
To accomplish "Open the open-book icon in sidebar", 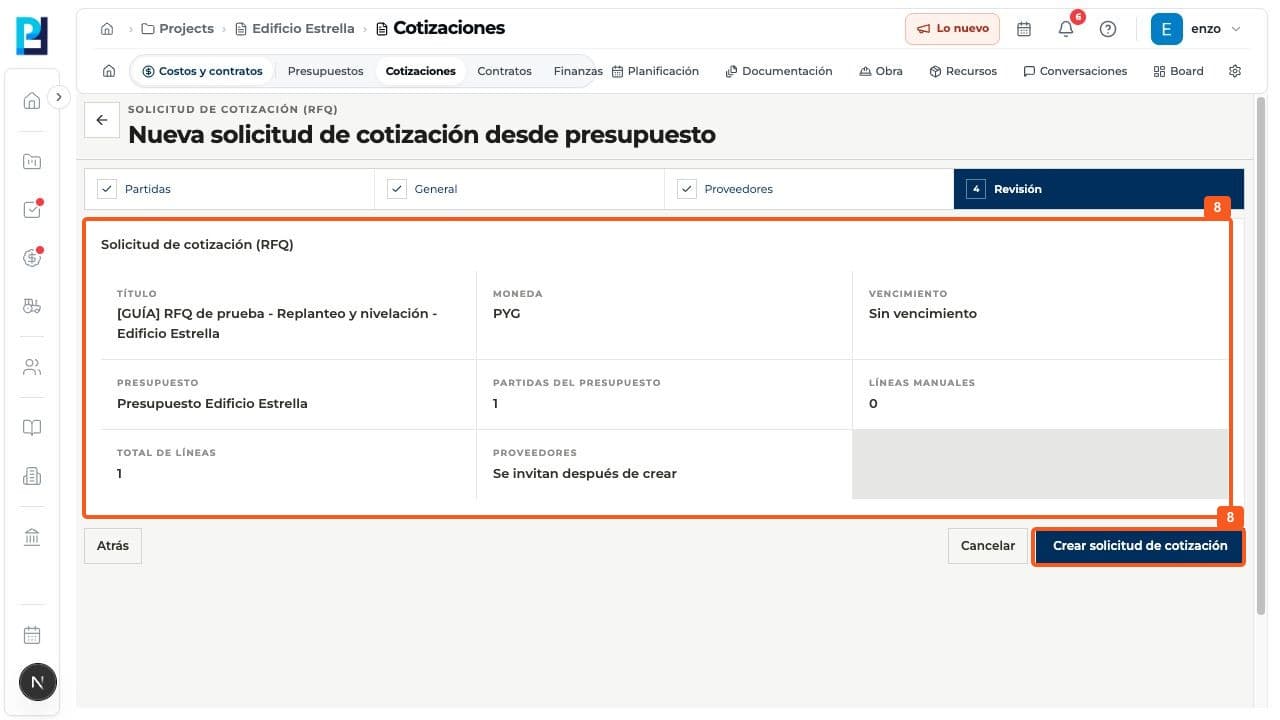I will (x=32, y=428).
